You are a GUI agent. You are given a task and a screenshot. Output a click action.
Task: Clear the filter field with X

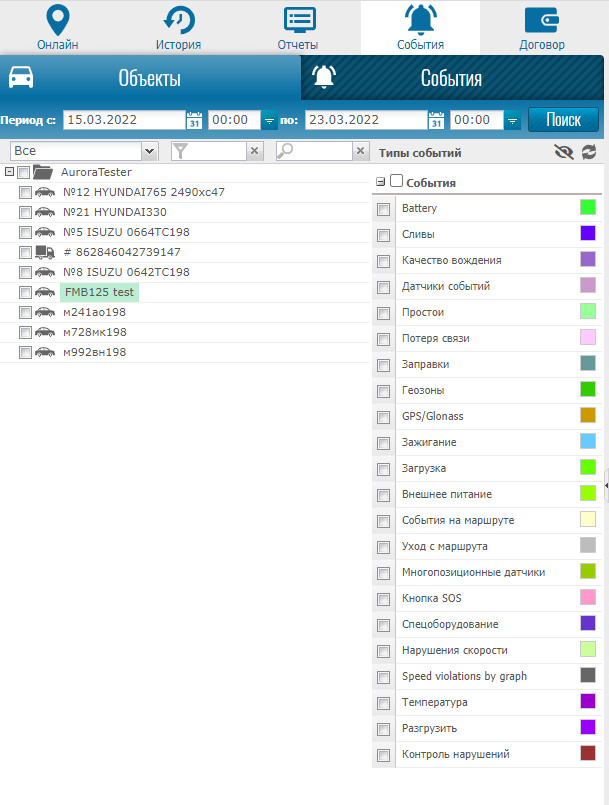[254, 151]
